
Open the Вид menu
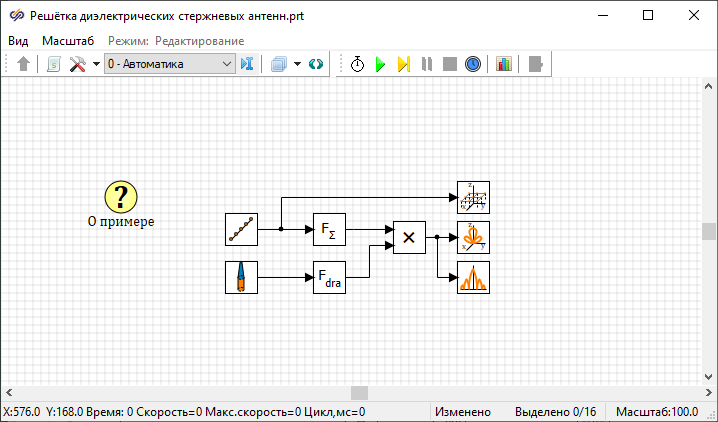(x=18, y=40)
